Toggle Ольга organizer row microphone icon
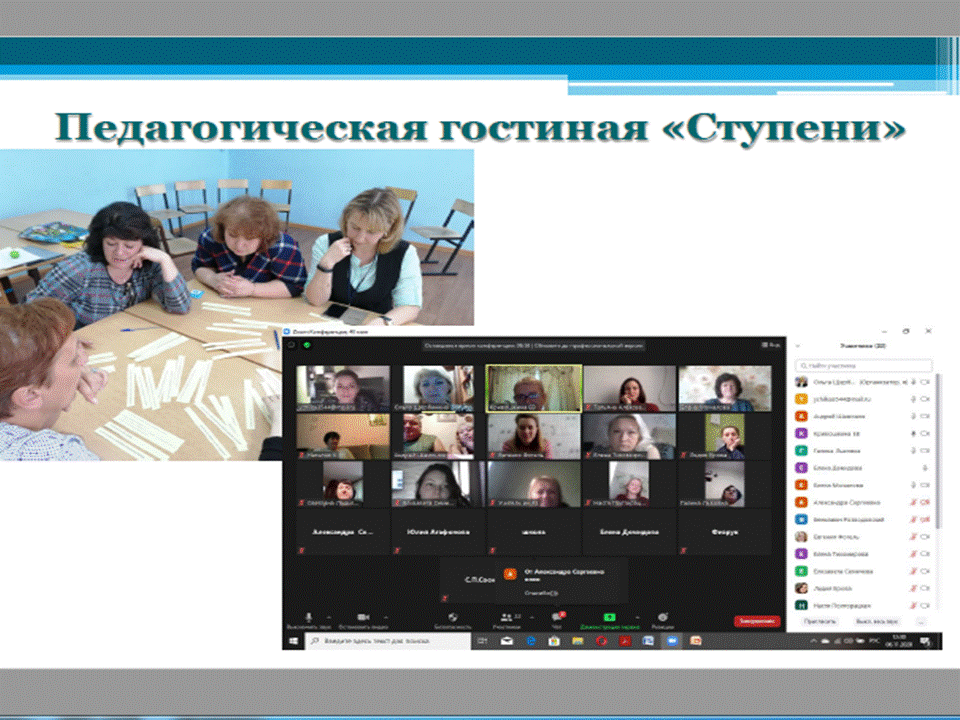 (913, 382)
